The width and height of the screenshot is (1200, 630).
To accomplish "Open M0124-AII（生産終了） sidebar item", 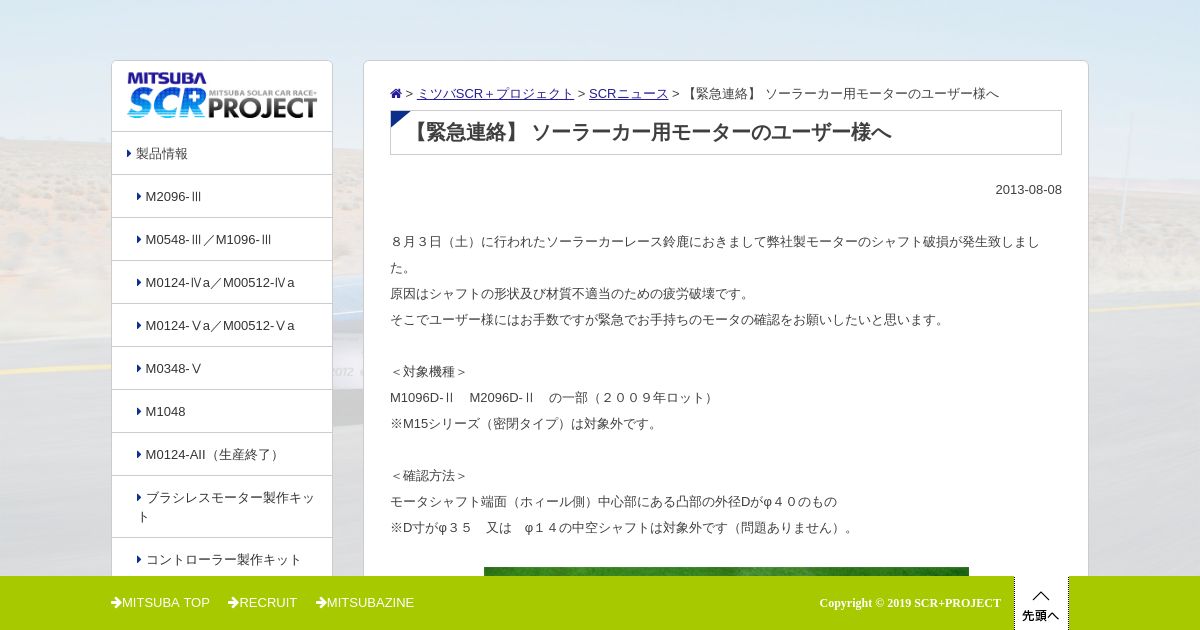I will point(222,454).
